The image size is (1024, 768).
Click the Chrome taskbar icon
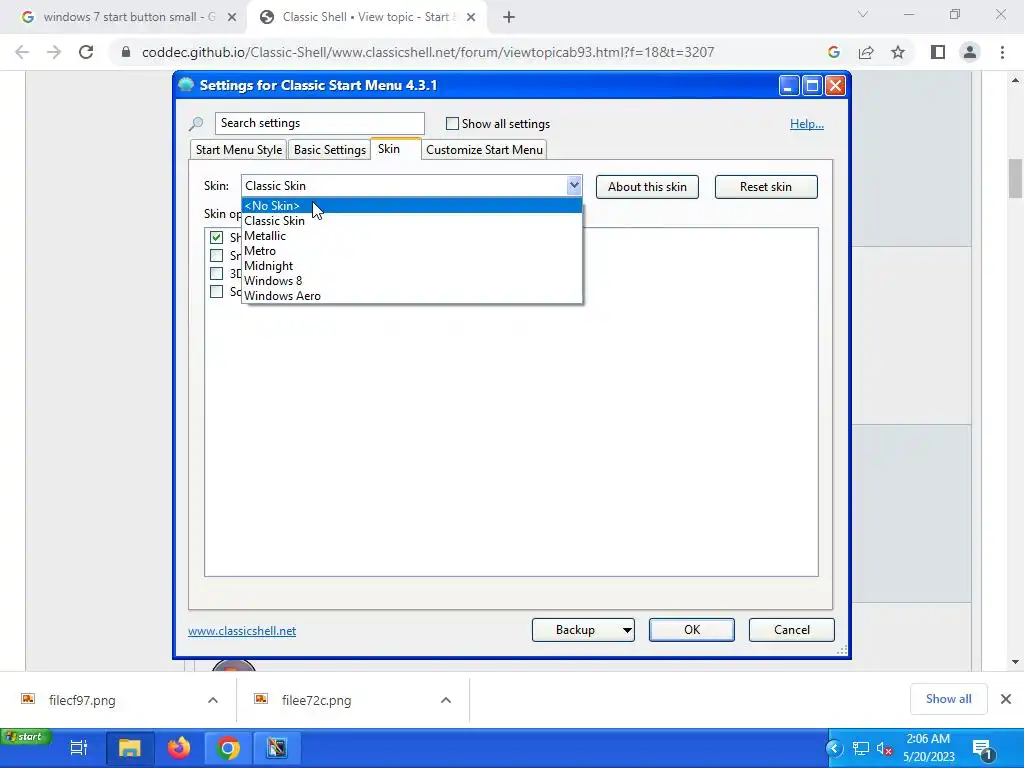[x=228, y=748]
